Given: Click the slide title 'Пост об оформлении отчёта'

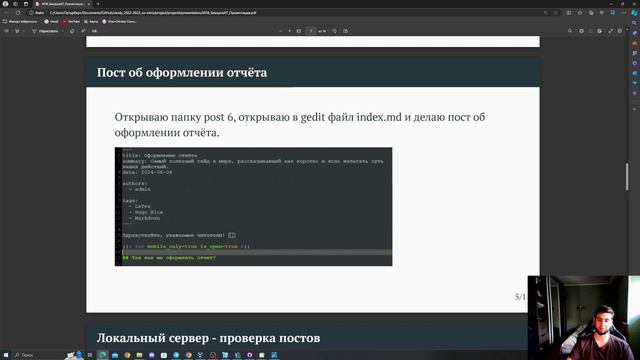Looking at the screenshot, I should coord(182,73).
